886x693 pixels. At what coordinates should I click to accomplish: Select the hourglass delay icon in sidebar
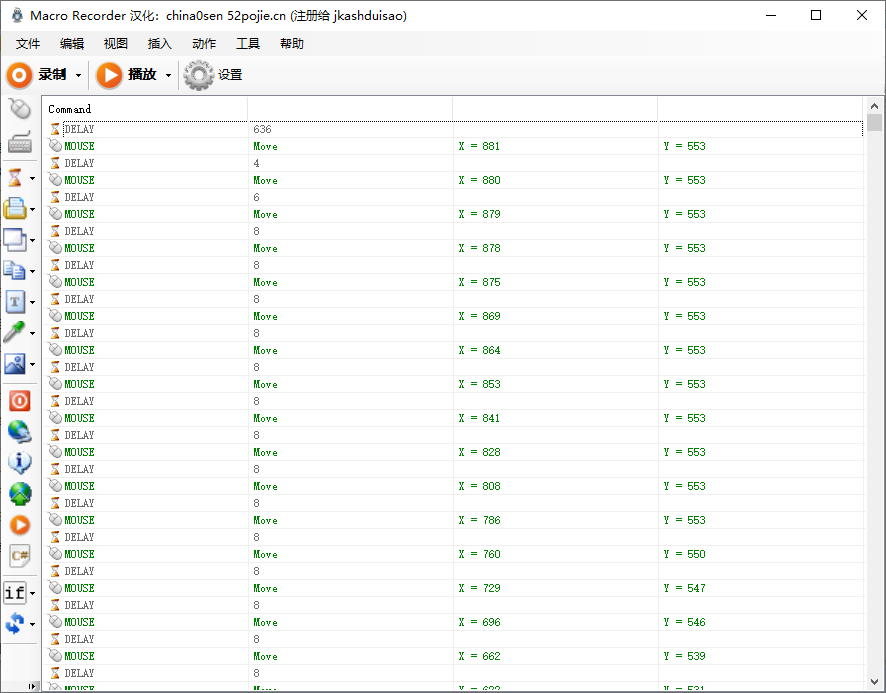[x=15, y=178]
